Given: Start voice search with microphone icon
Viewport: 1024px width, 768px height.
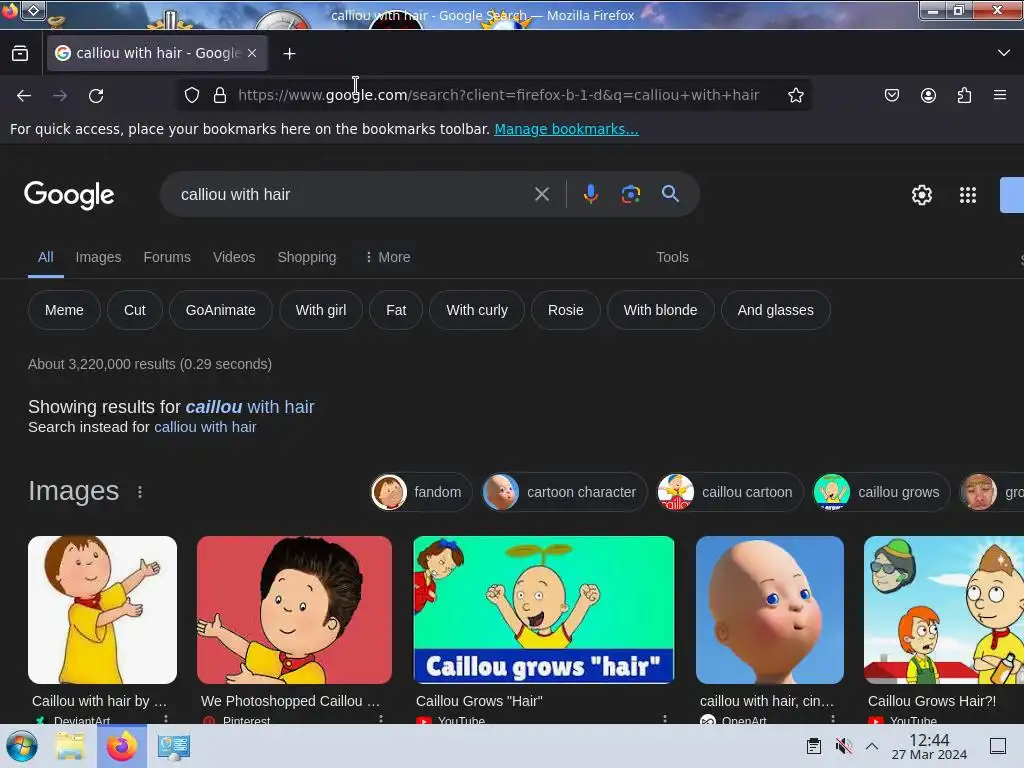Looking at the screenshot, I should pyautogui.click(x=590, y=194).
